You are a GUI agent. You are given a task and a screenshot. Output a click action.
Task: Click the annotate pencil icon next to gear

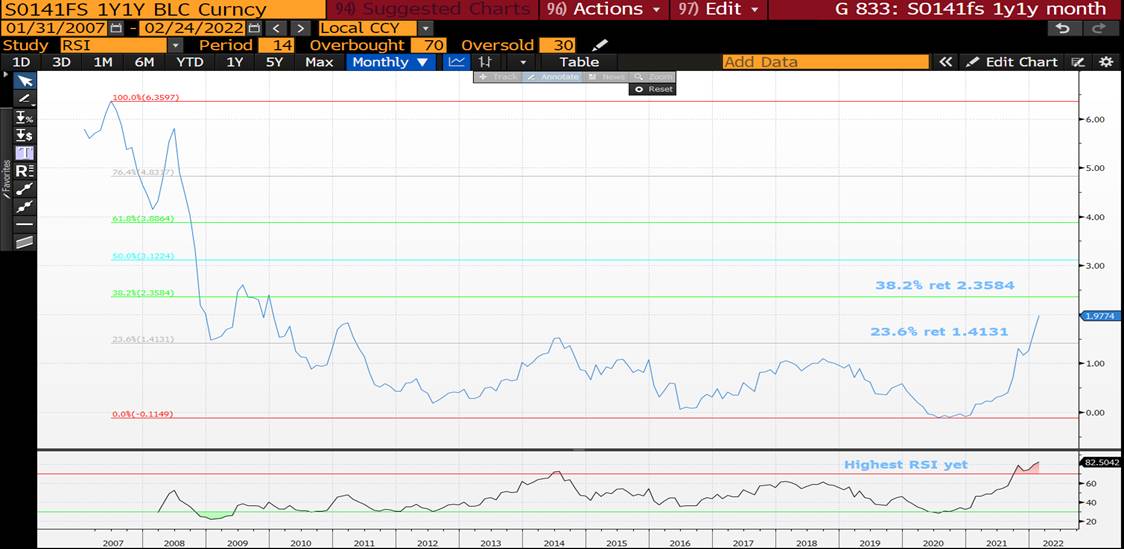click(1078, 62)
